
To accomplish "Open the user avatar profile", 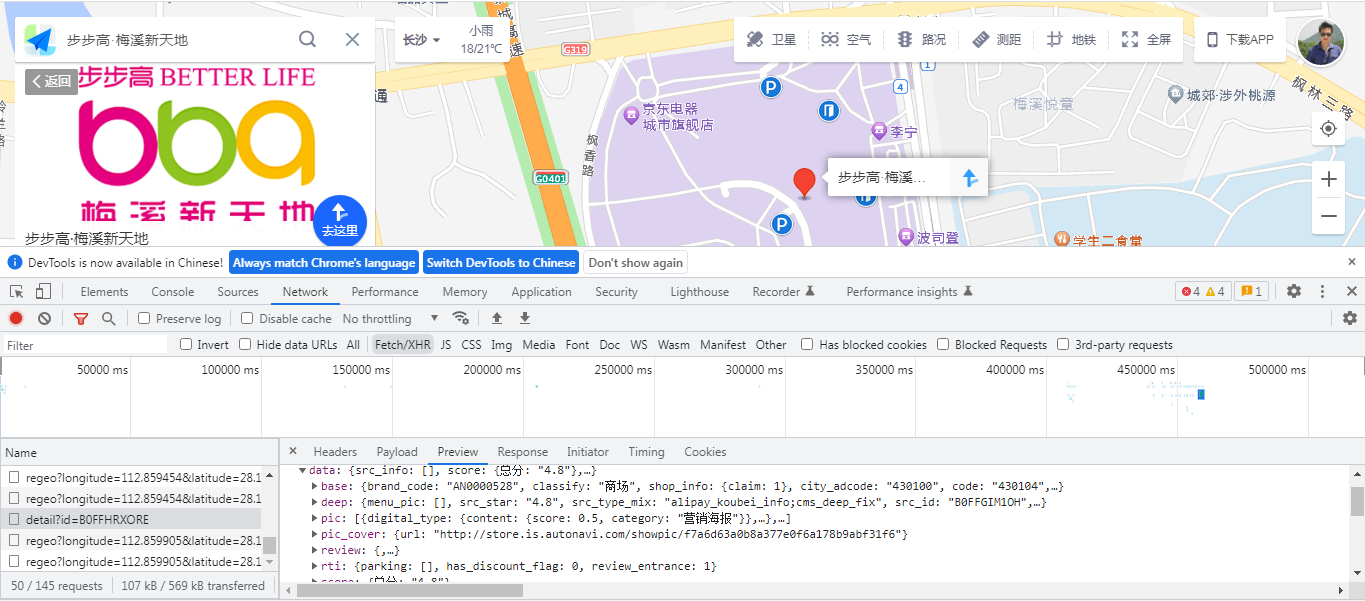I will 1321,42.
